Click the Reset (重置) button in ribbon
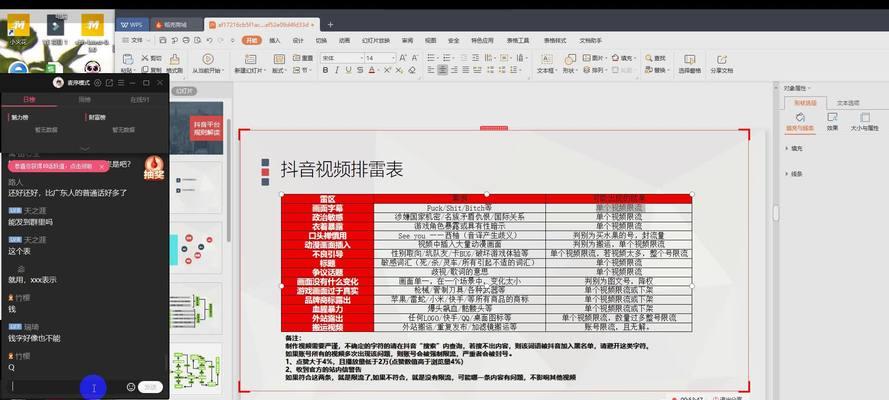The width and height of the screenshot is (889, 400). click(303, 58)
